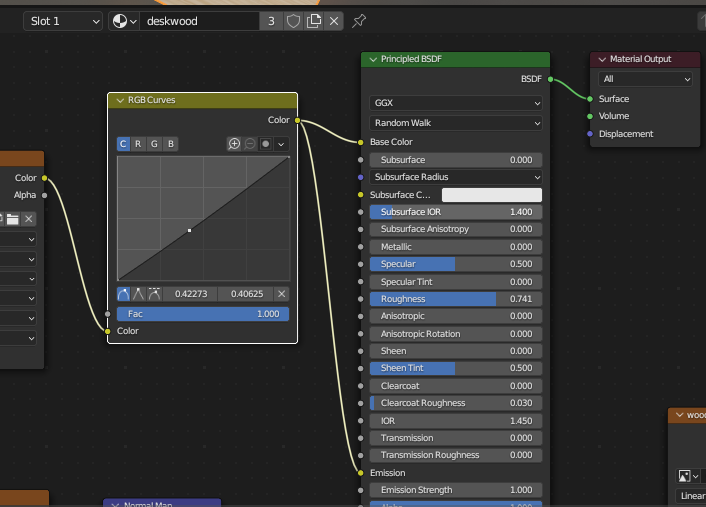The width and height of the screenshot is (706, 507).
Task: Open the image browse icon on wood node
Action: pyautogui.click(x=688, y=476)
